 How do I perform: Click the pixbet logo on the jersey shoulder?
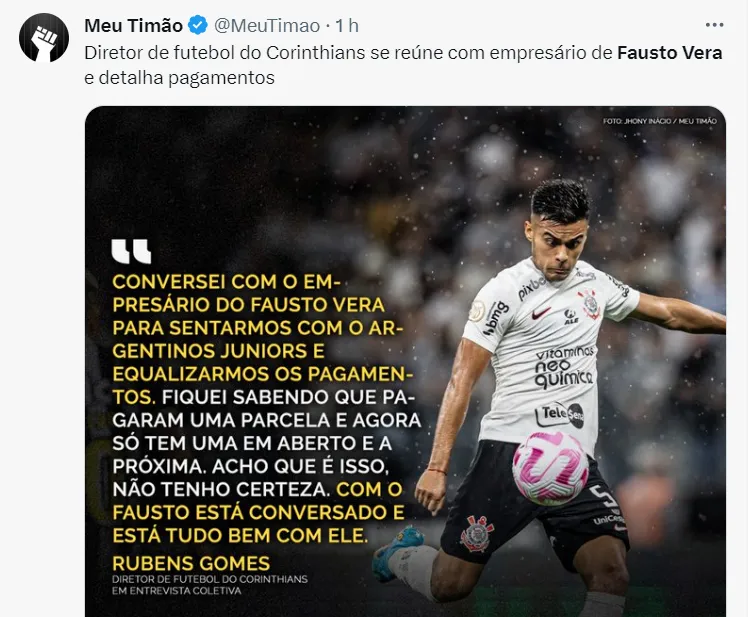click(x=532, y=288)
